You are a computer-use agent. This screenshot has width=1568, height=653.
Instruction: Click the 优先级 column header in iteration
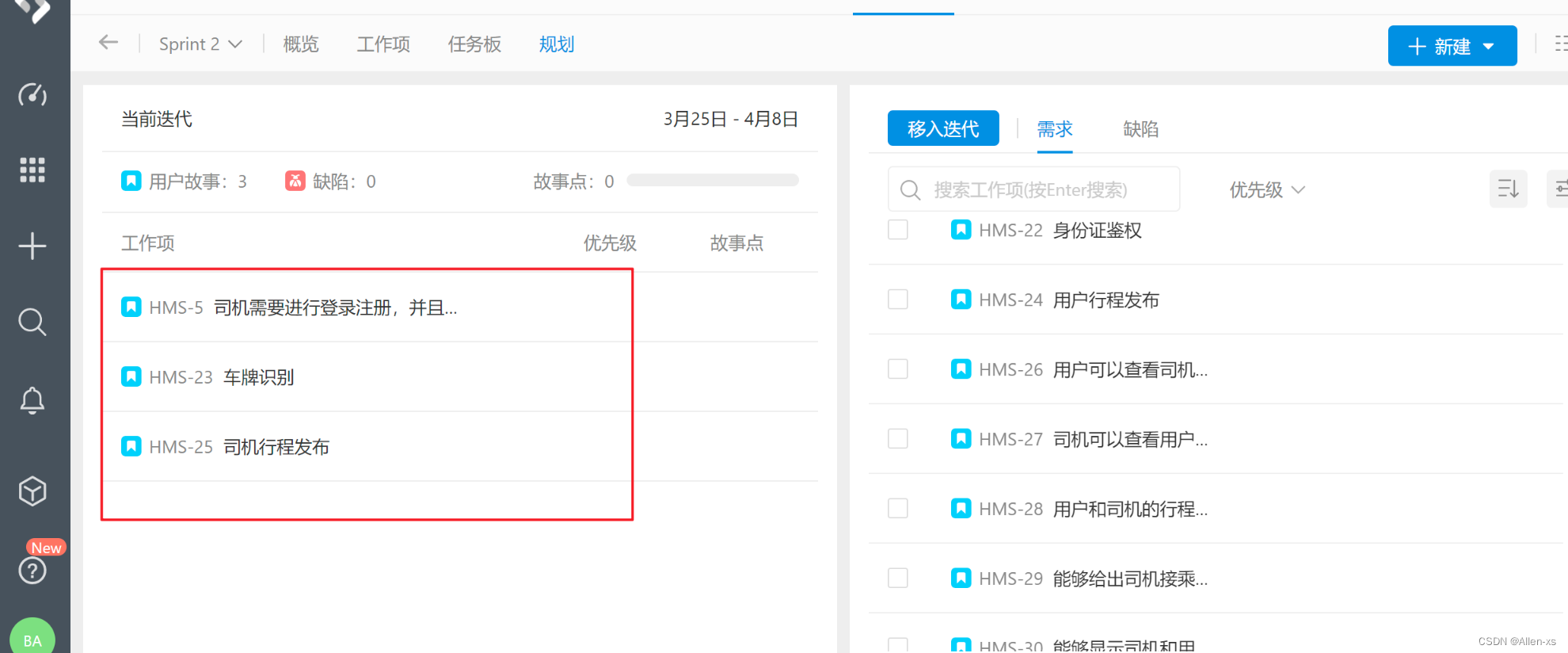click(x=610, y=243)
